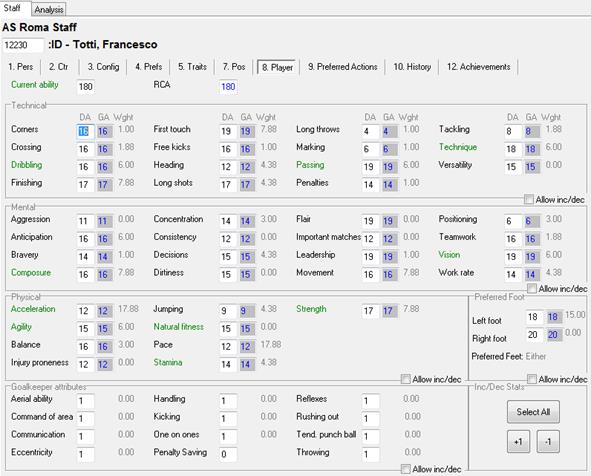Click the Composure DA field
The width and height of the screenshot is (591, 476).
point(86,275)
